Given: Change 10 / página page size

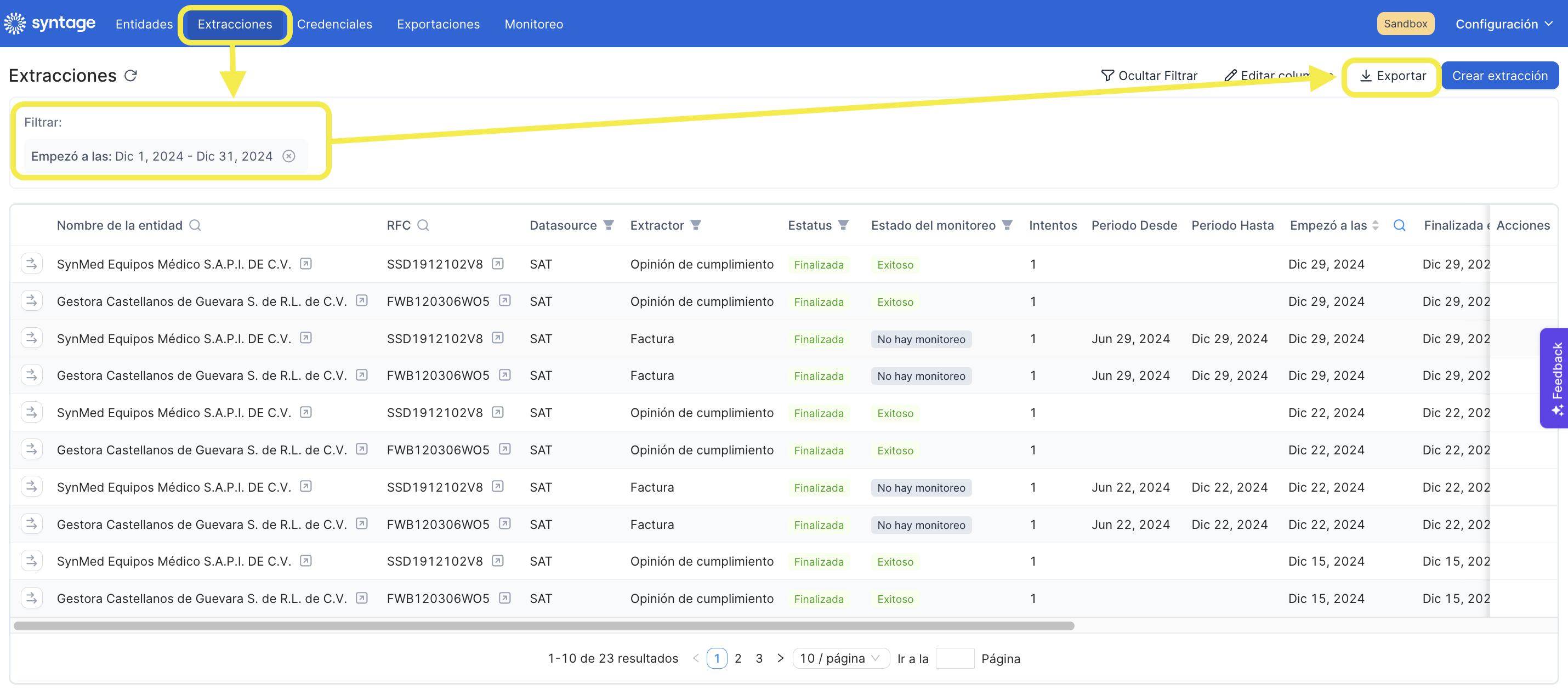Looking at the screenshot, I should pyautogui.click(x=840, y=658).
